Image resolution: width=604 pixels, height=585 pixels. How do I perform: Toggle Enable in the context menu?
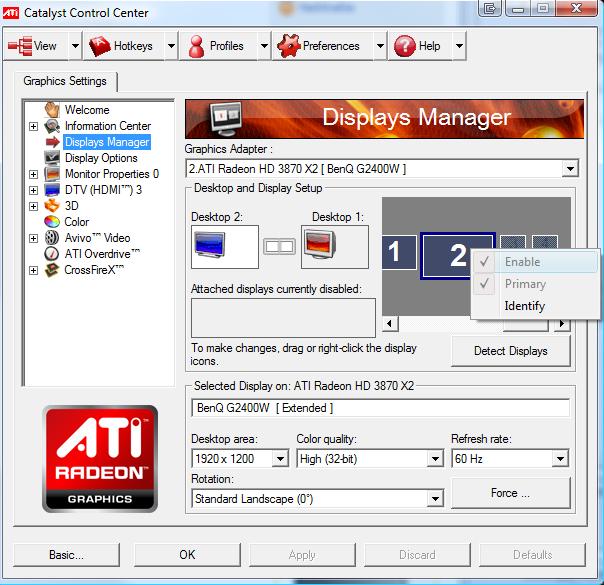(x=535, y=262)
